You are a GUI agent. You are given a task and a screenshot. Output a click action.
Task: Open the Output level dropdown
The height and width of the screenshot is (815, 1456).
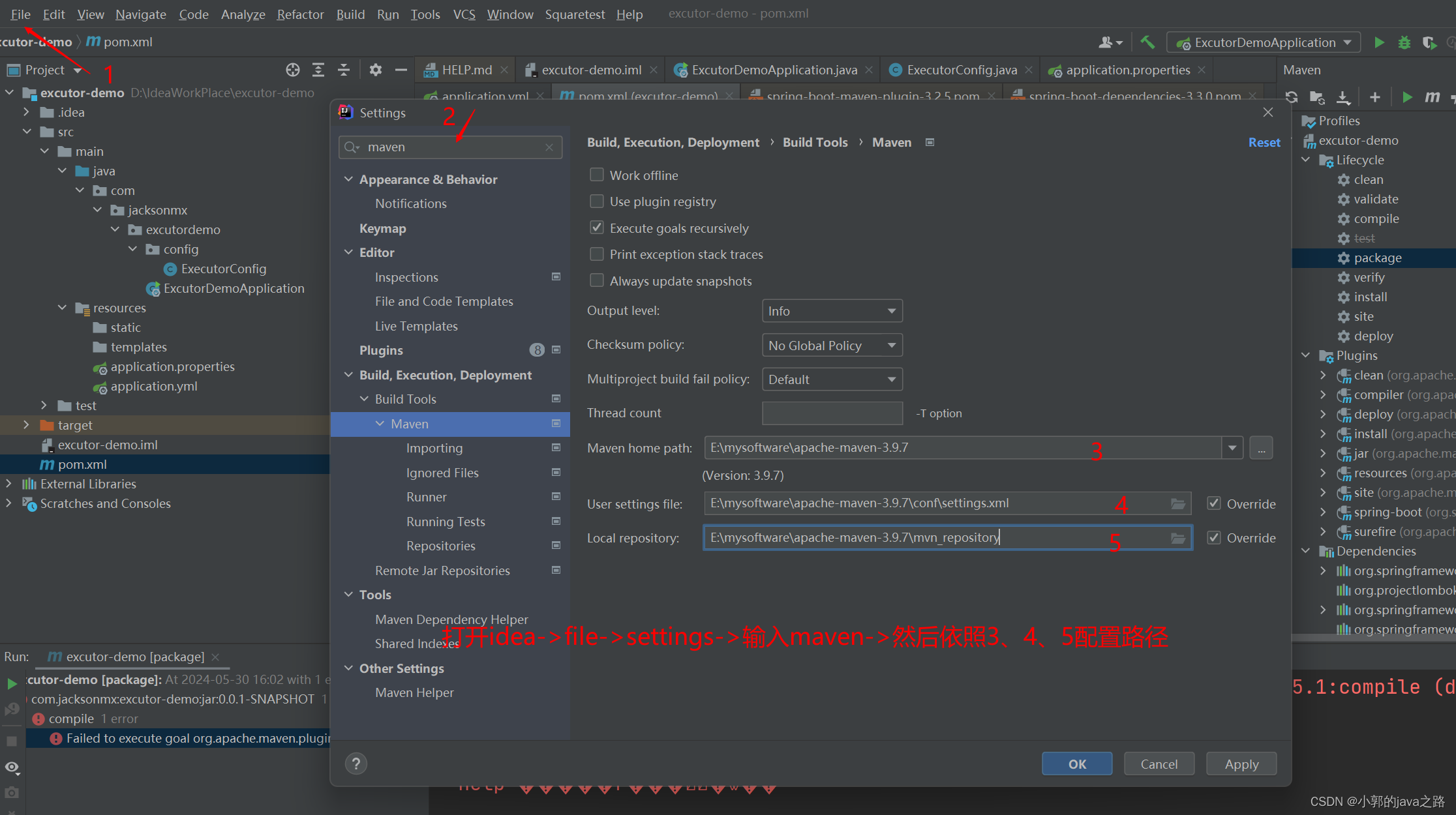pyautogui.click(x=832, y=311)
